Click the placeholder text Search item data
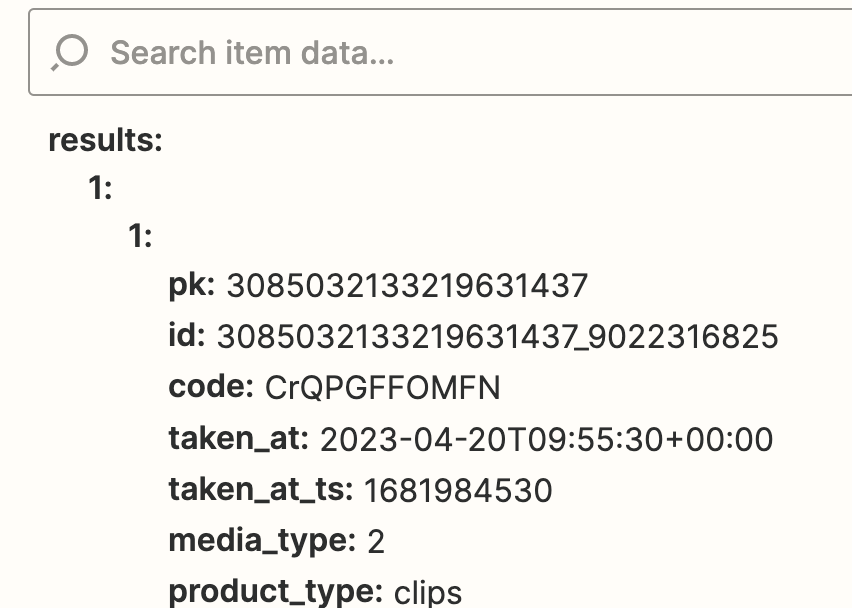This screenshot has width=852, height=608. (x=252, y=53)
